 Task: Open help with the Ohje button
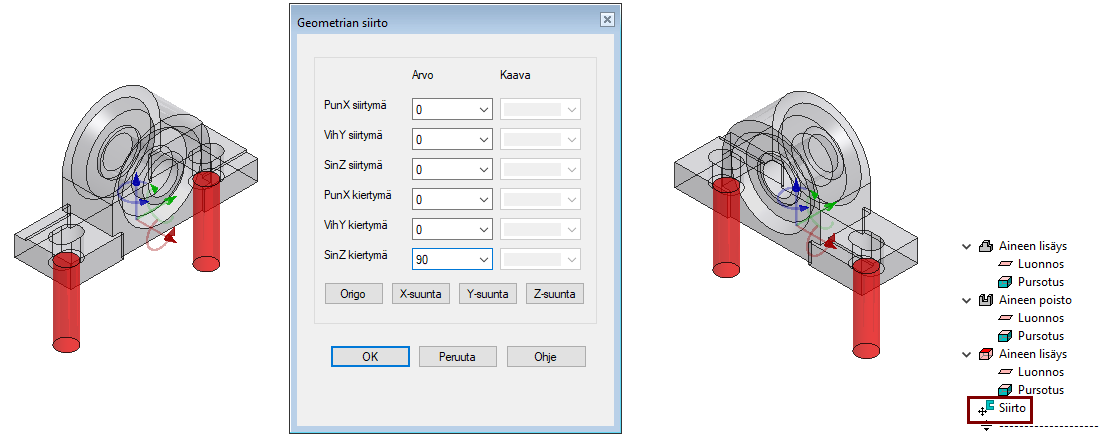pyautogui.click(x=546, y=356)
